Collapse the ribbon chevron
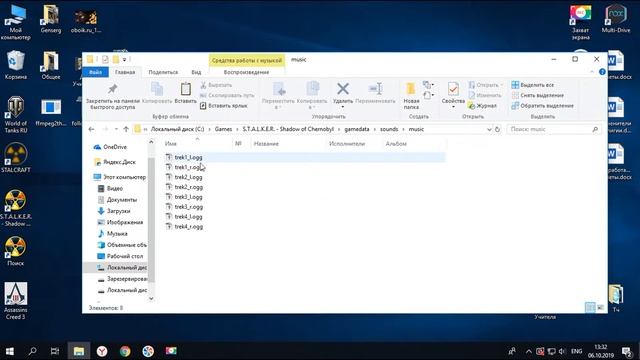This screenshot has width=640, height=360. tap(592, 72)
